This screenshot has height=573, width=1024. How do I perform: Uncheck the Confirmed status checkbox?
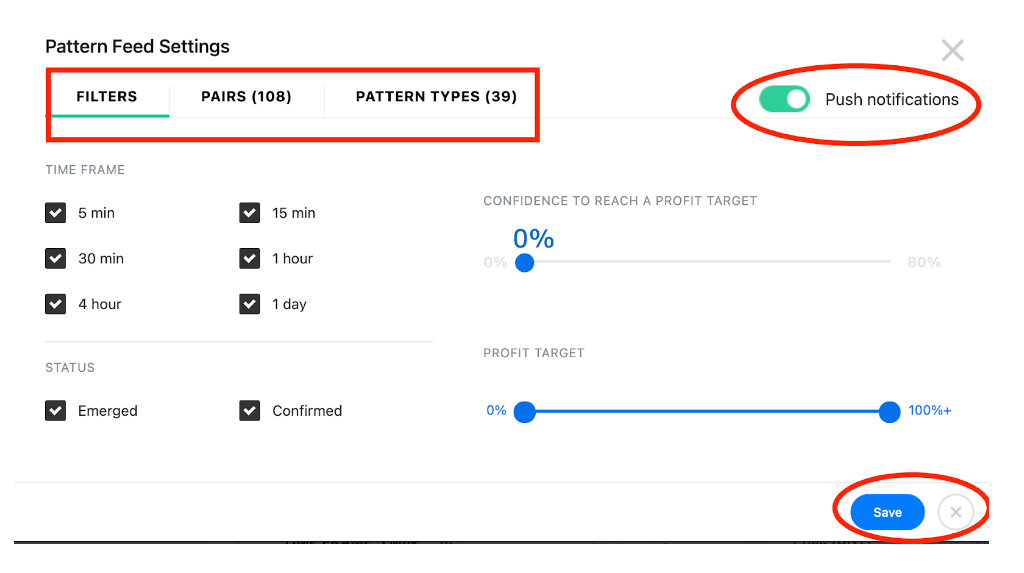pyautogui.click(x=249, y=411)
